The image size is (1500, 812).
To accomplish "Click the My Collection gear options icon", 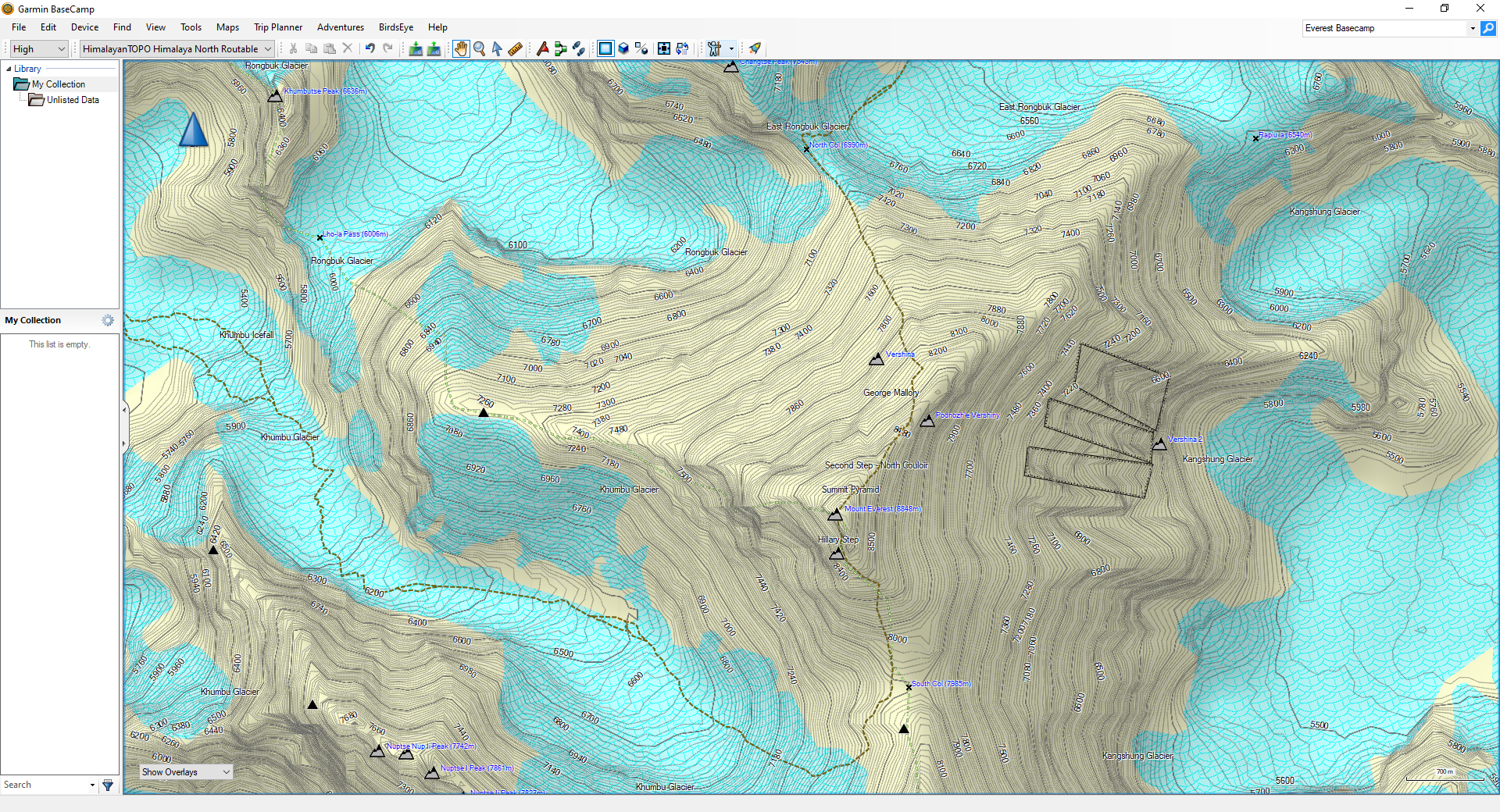I will 108,320.
